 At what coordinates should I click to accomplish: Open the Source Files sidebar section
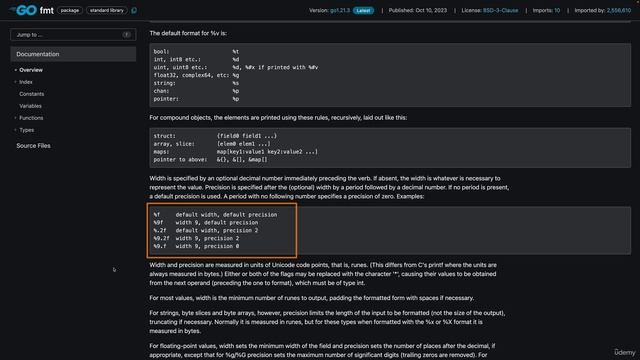pos(33,146)
